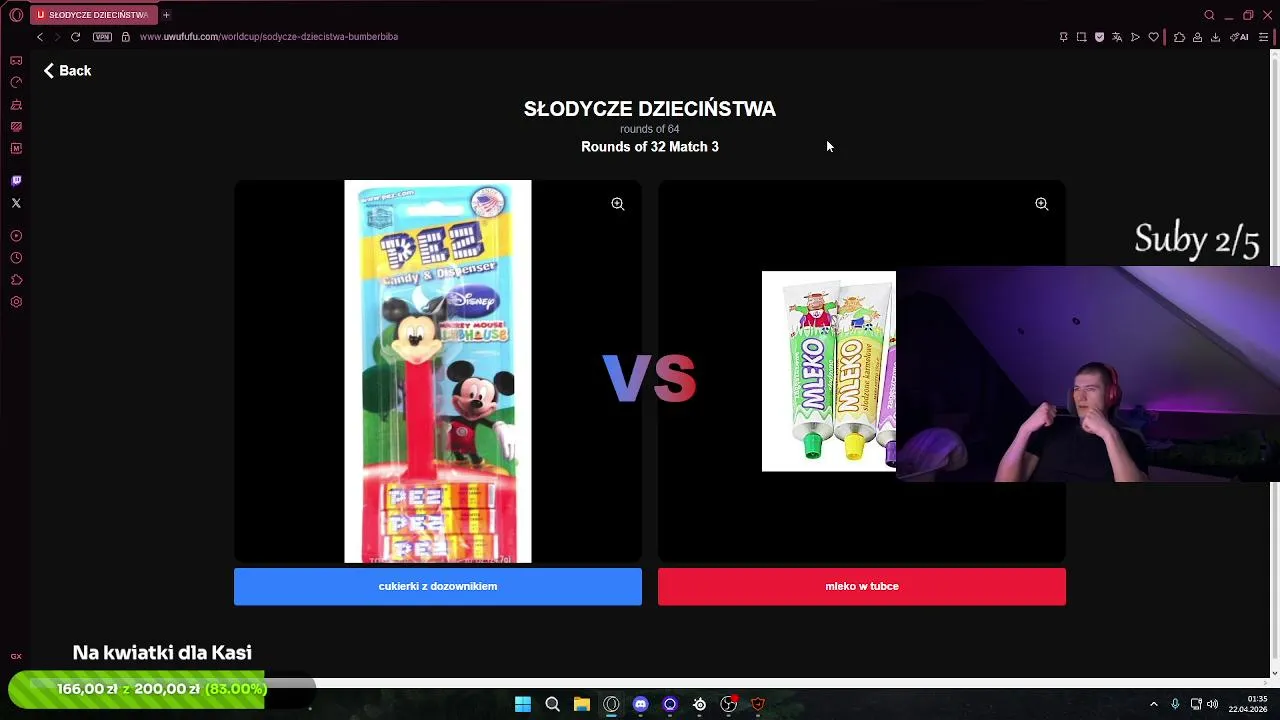This screenshot has height=720, width=1280.
Task: Open the volume speaker tray icon
Action: click(x=1213, y=704)
